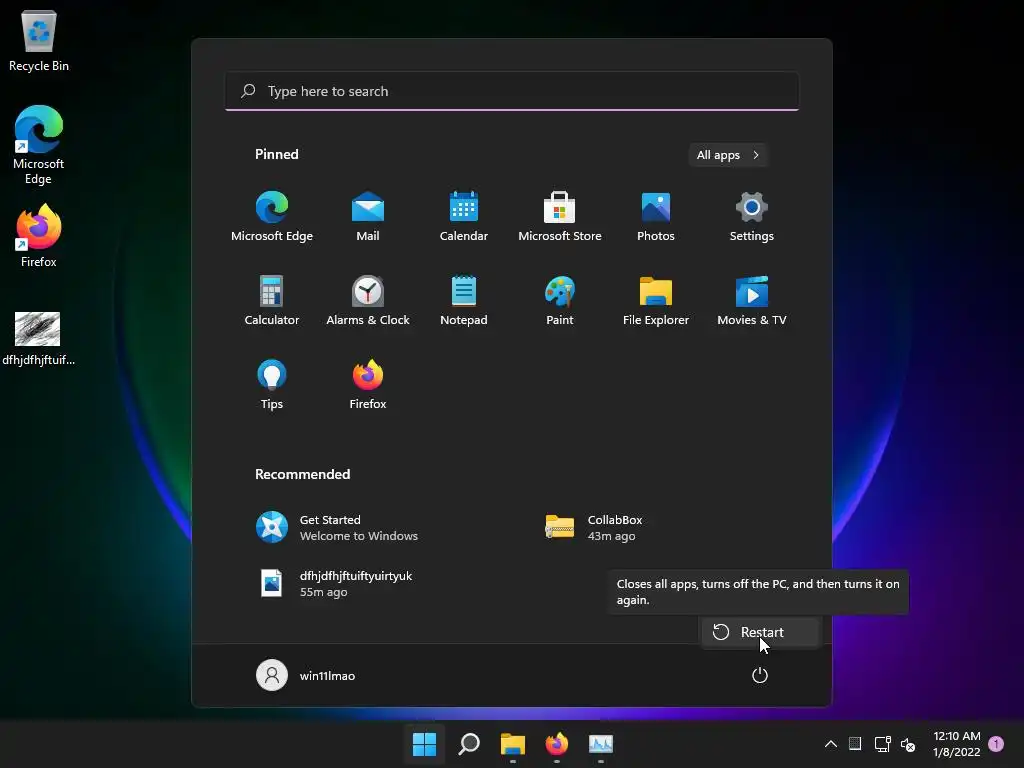Click the Type here to search box
The image size is (1024, 768).
512,91
